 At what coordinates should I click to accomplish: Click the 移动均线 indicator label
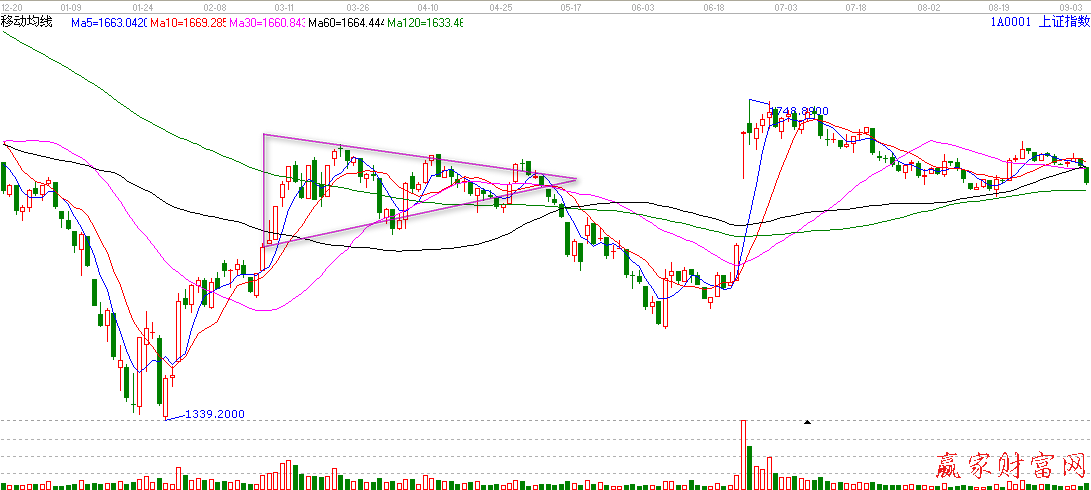coord(27,22)
